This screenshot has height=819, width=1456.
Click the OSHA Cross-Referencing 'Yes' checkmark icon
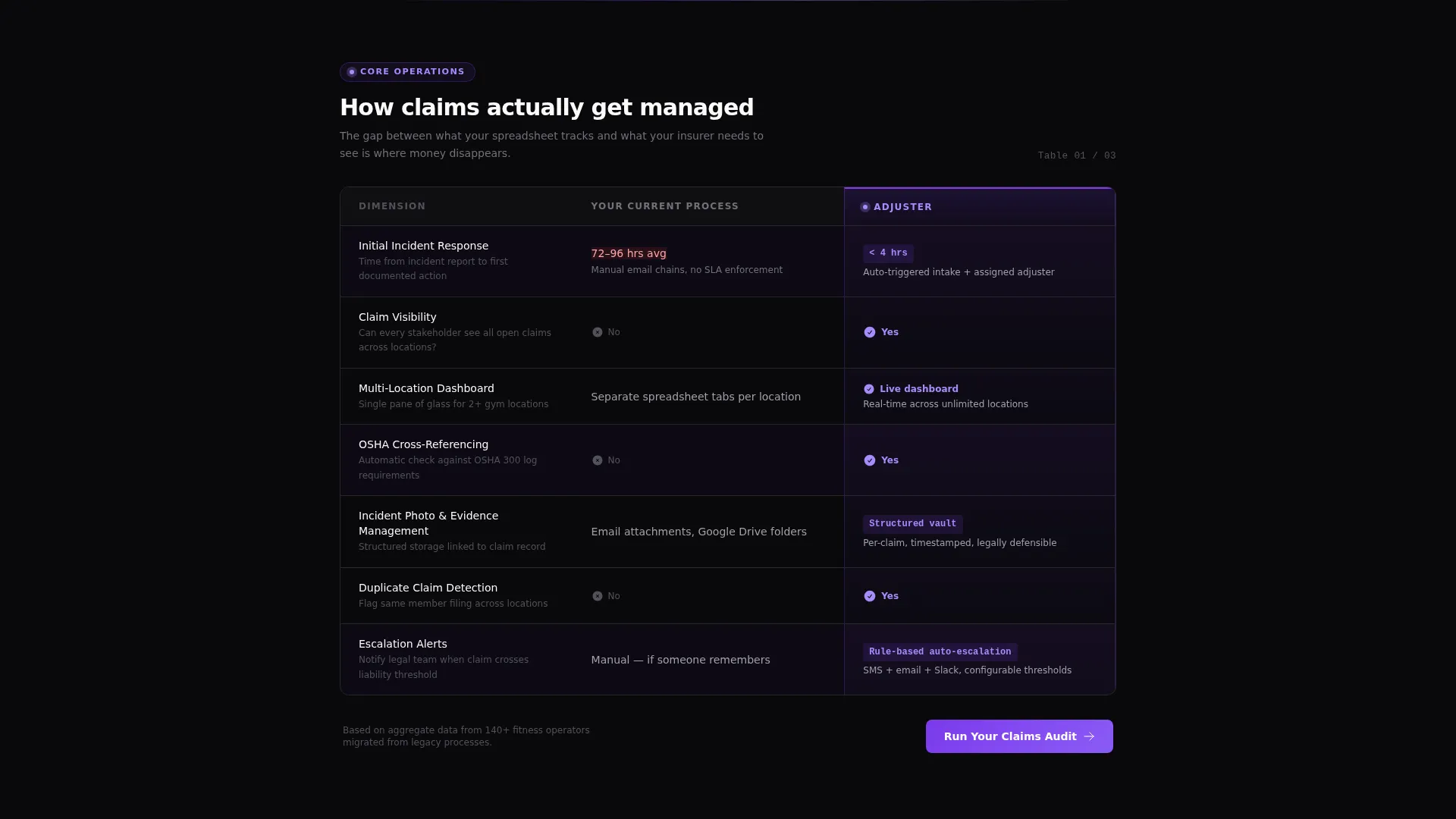[870, 460]
